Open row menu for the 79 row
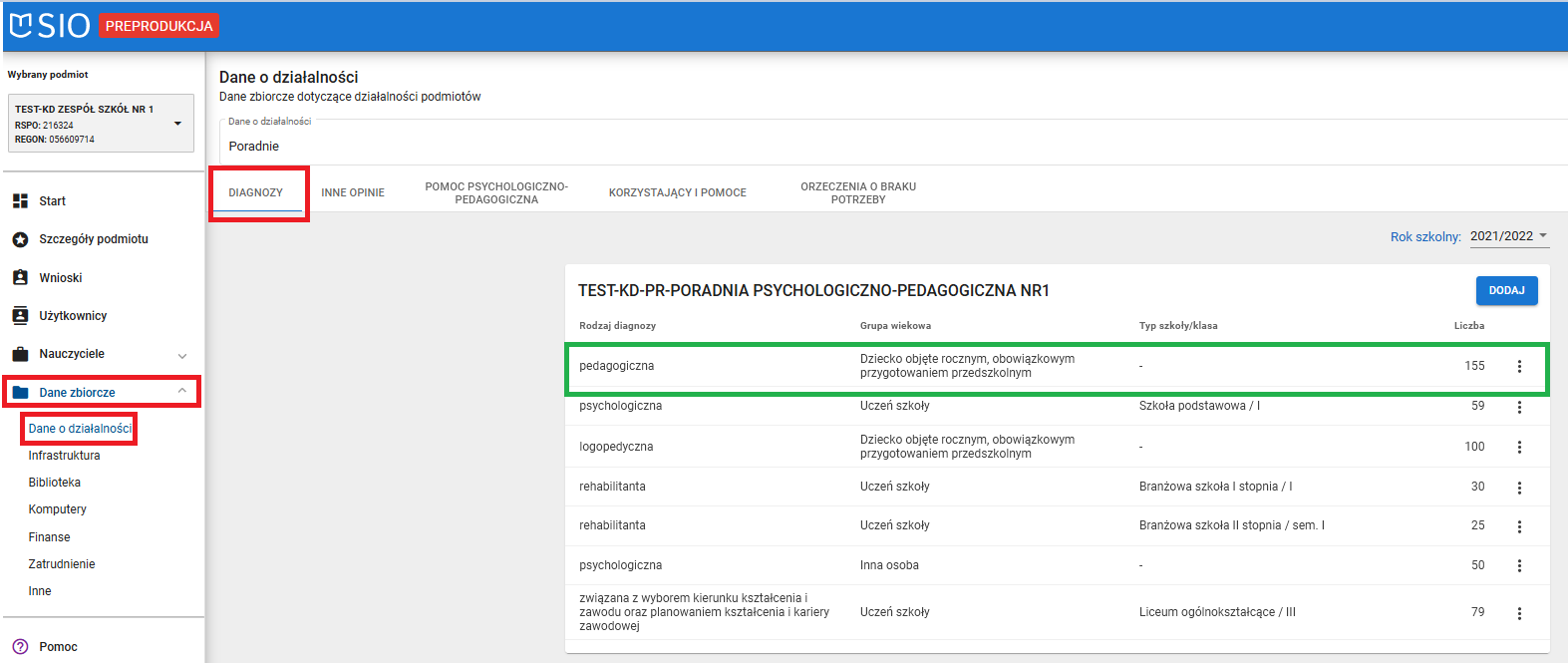1568x663 pixels. (x=1519, y=613)
